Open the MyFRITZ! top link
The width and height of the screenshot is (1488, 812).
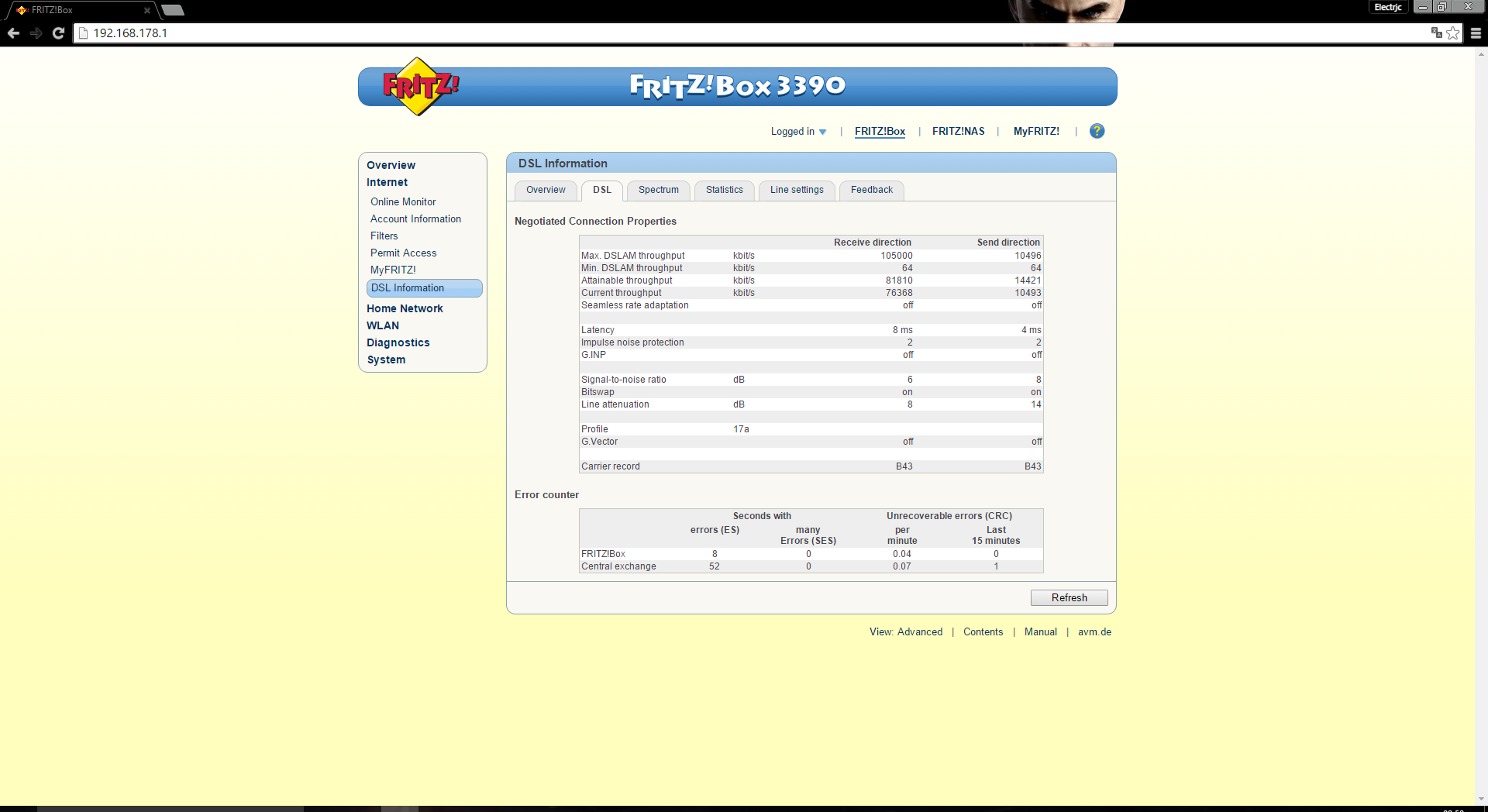click(x=1036, y=132)
